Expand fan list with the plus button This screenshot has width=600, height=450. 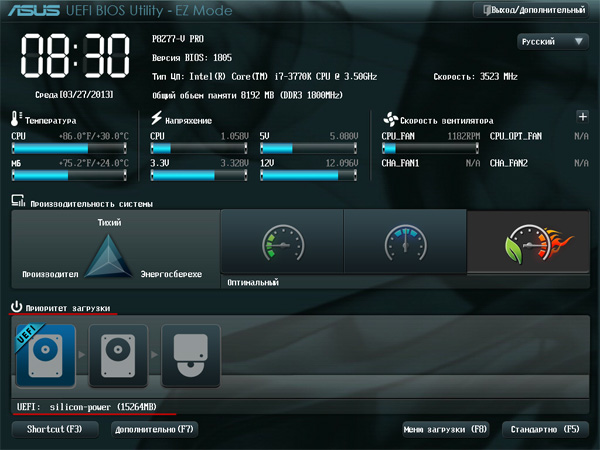click(x=582, y=117)
